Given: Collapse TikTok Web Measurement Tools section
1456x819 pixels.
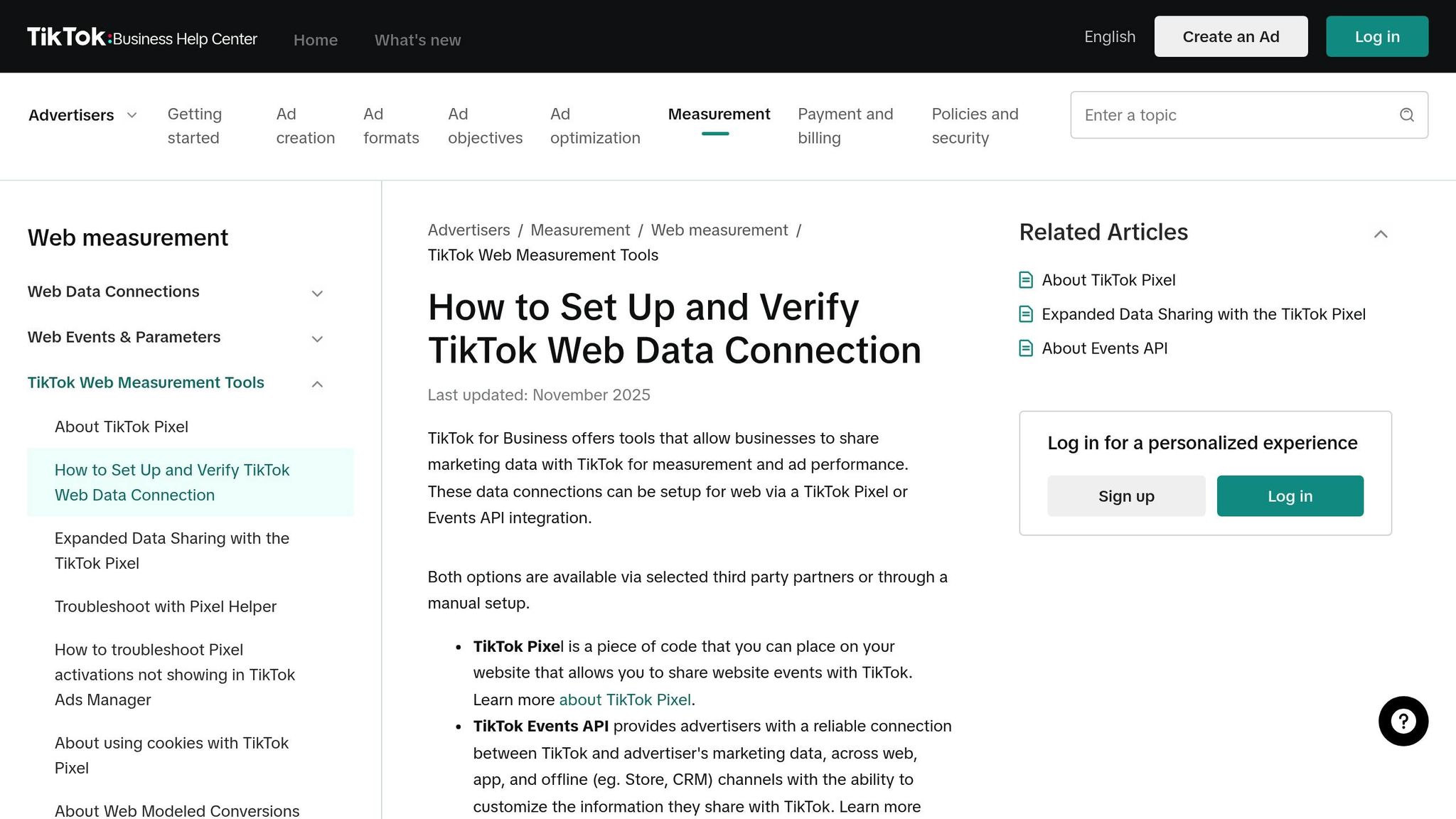Looking at the screenshot, I should (x=317, y=384).
